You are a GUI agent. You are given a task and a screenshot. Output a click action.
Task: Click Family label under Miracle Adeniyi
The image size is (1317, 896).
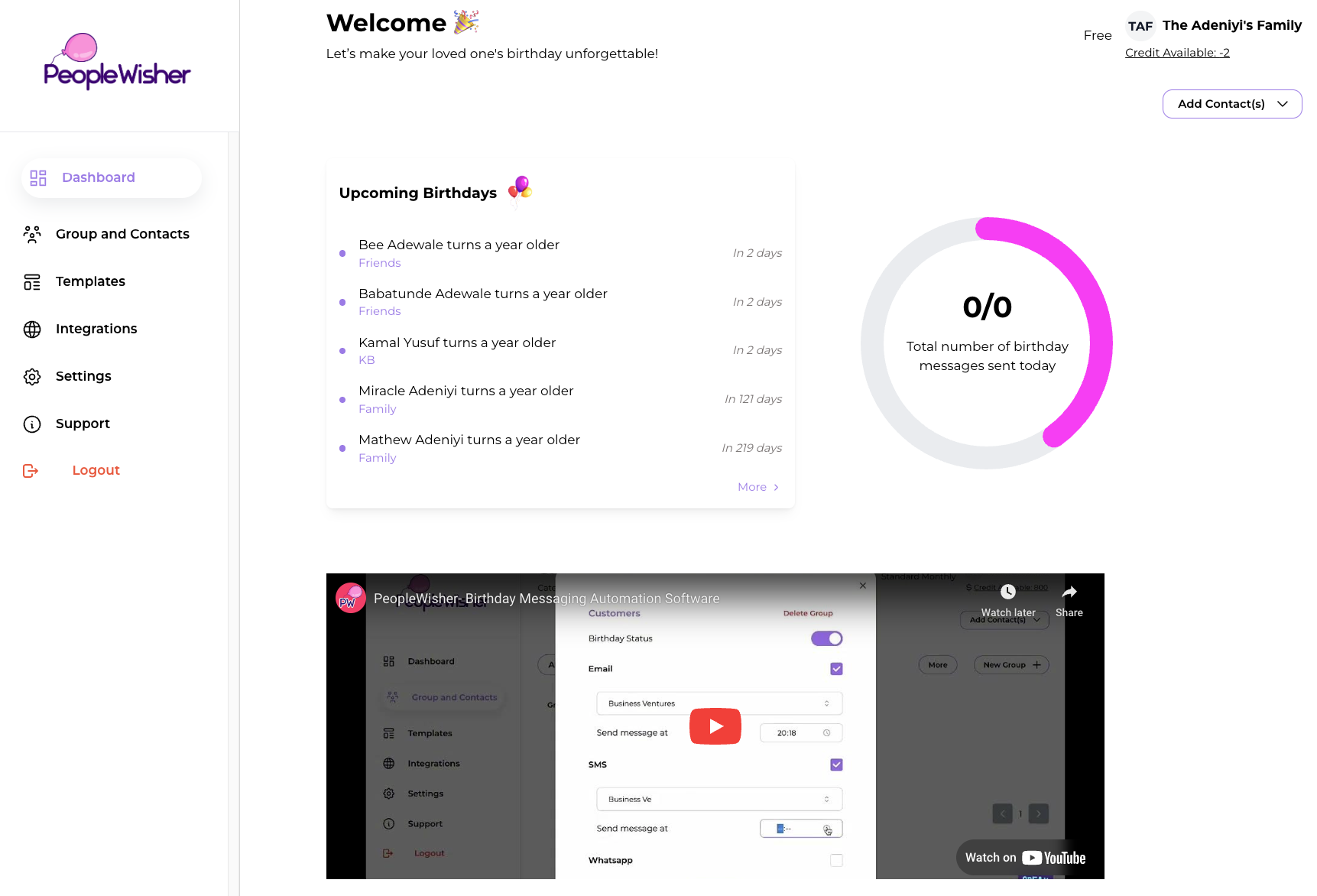tap(378, 409)
